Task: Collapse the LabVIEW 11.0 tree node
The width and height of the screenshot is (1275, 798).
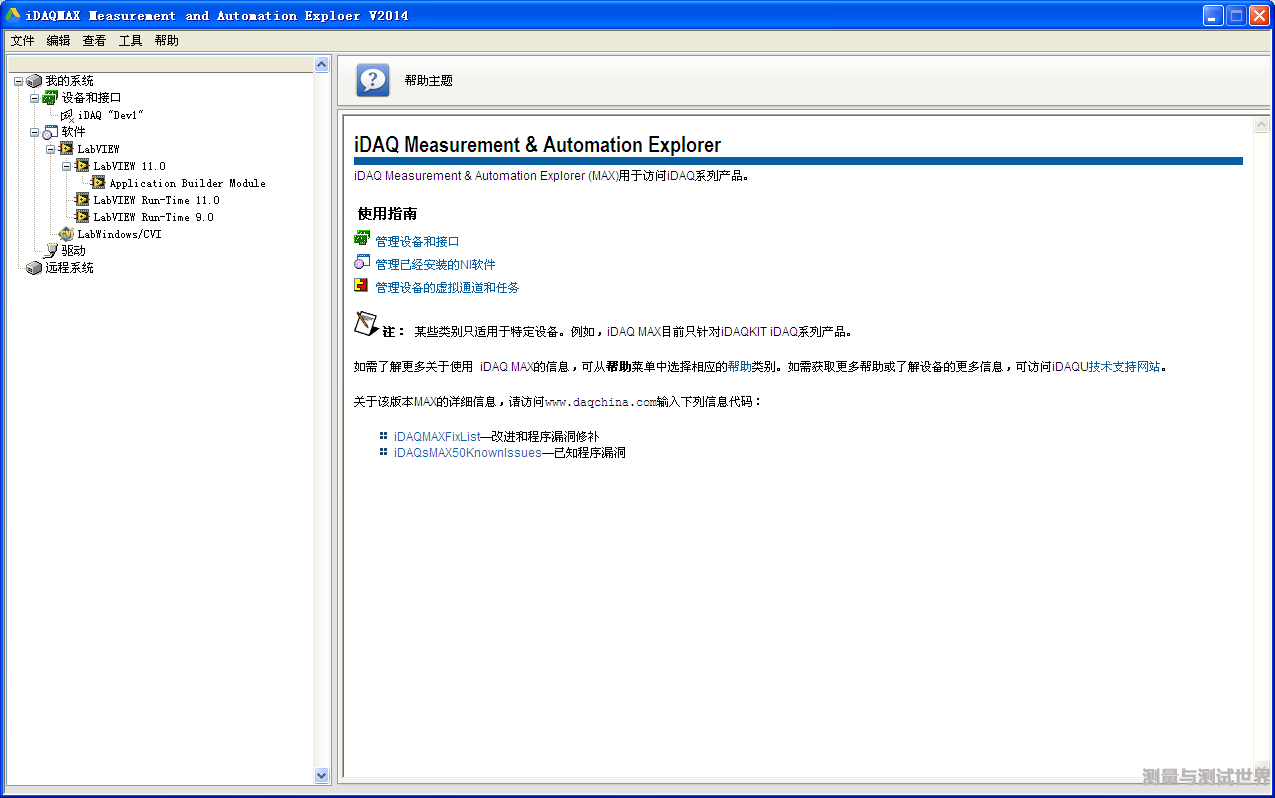Action: pos(66,166)
